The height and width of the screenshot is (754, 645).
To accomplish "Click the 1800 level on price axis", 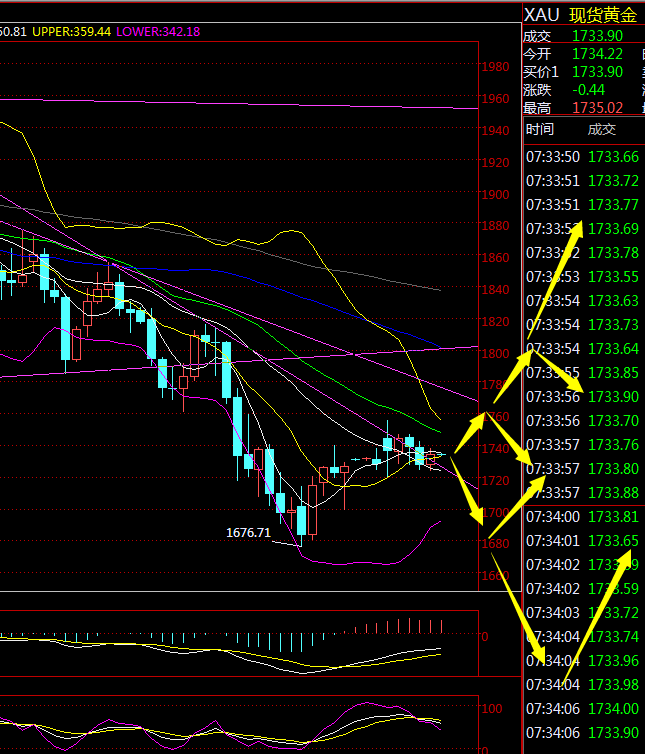I will pos(495,354).
